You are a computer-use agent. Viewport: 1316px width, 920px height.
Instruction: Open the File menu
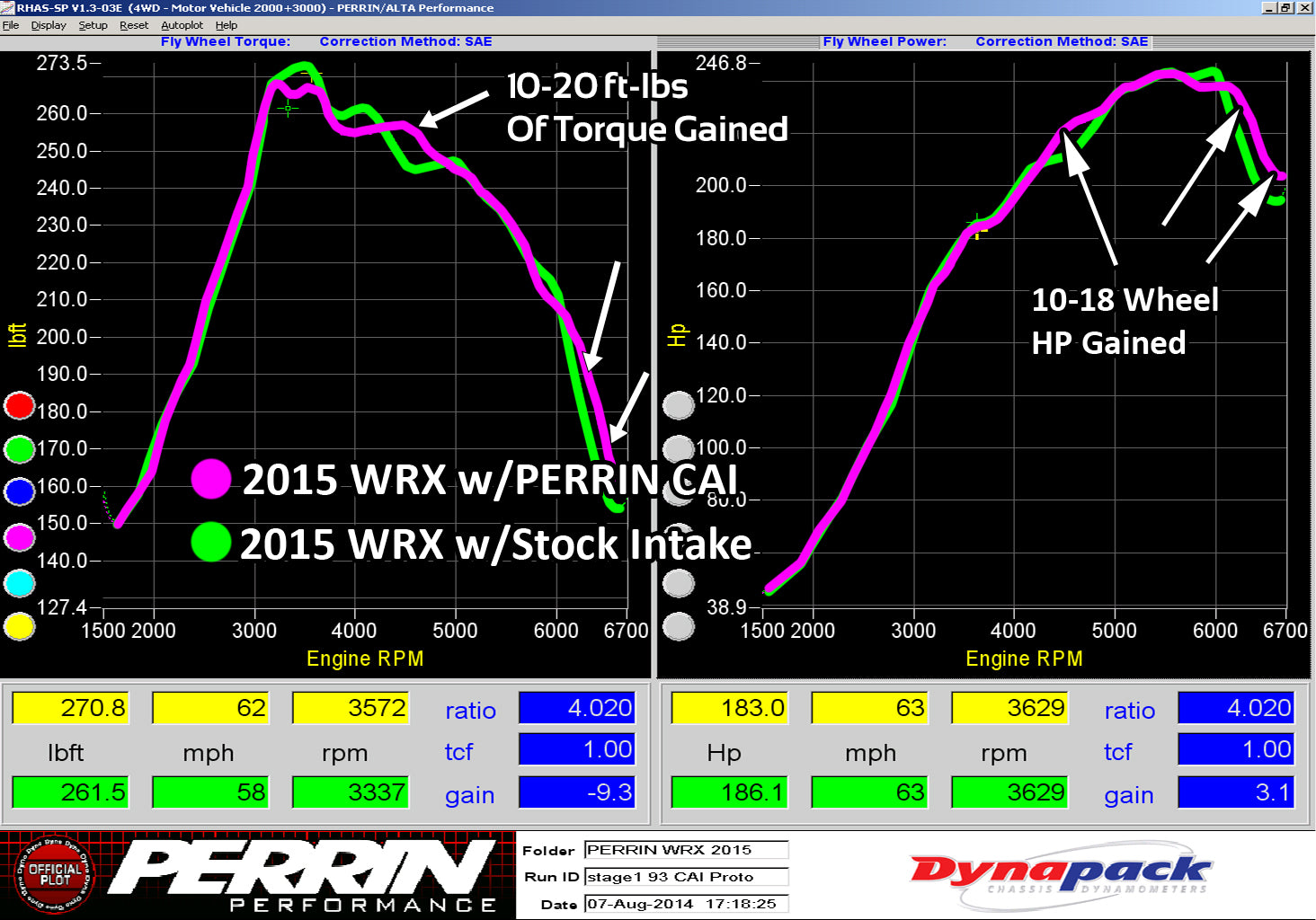click(x=11, y=25)
